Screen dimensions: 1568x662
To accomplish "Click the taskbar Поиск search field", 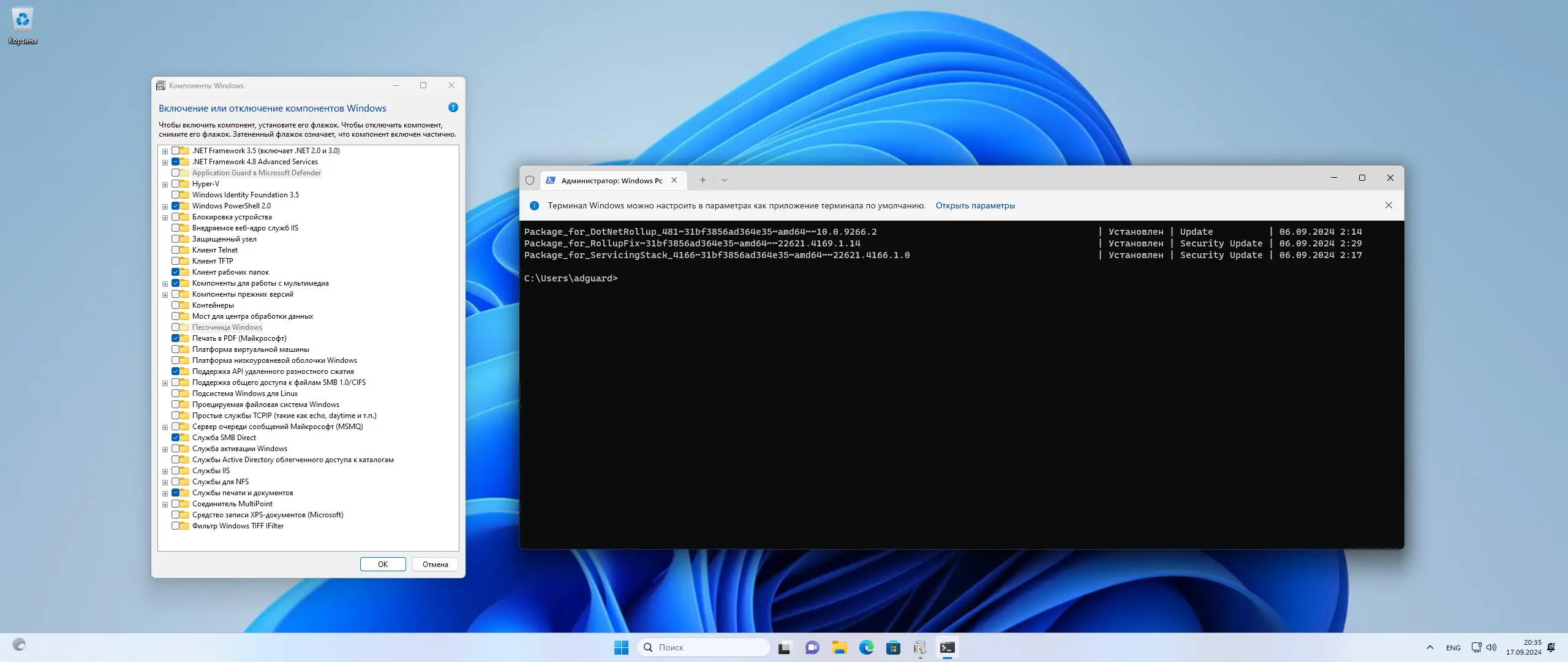I will (704, 647).
